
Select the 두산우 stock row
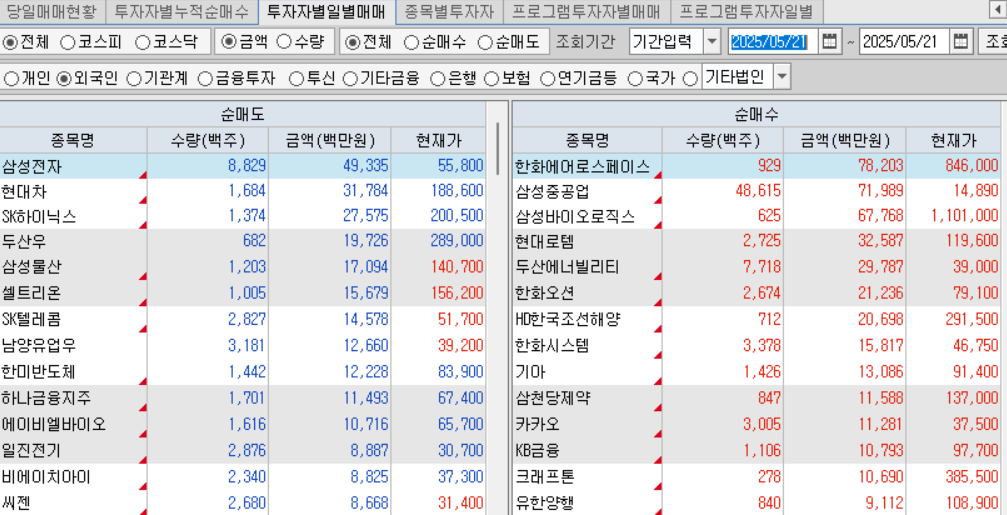pyautogui.click(x=243, y=241)
